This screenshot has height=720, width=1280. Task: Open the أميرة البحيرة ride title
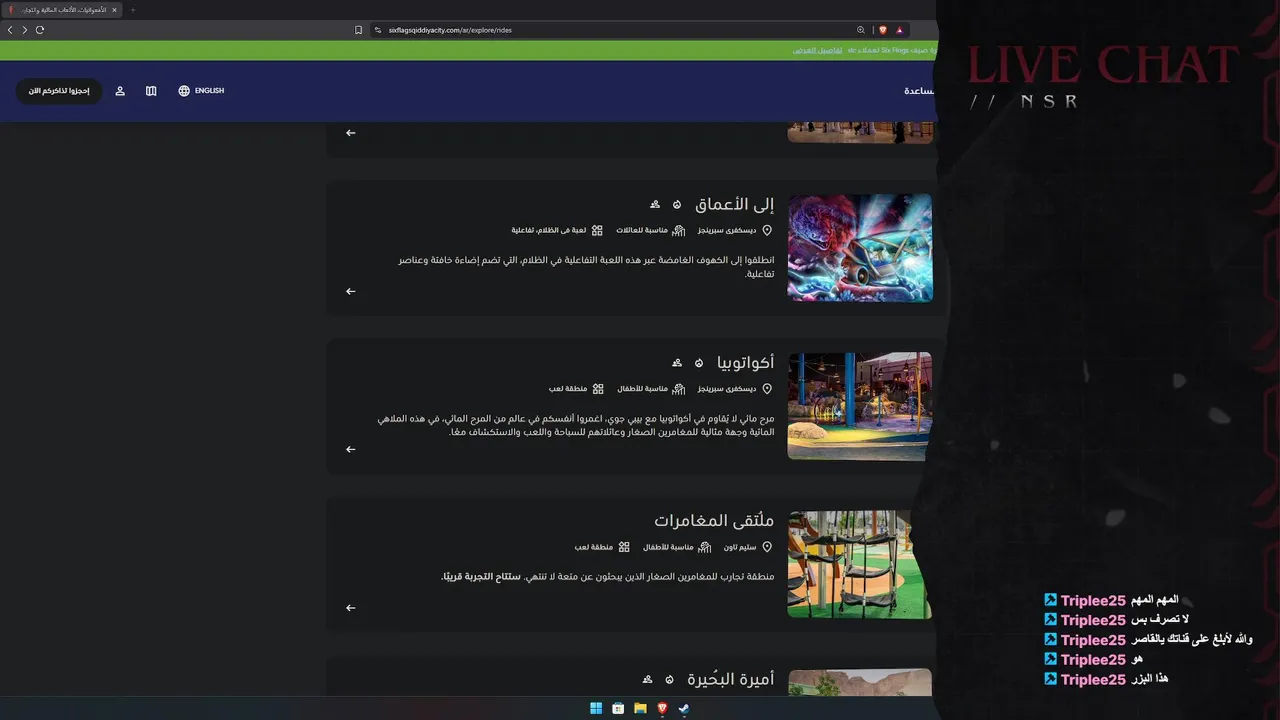click(x=731, y=679)
